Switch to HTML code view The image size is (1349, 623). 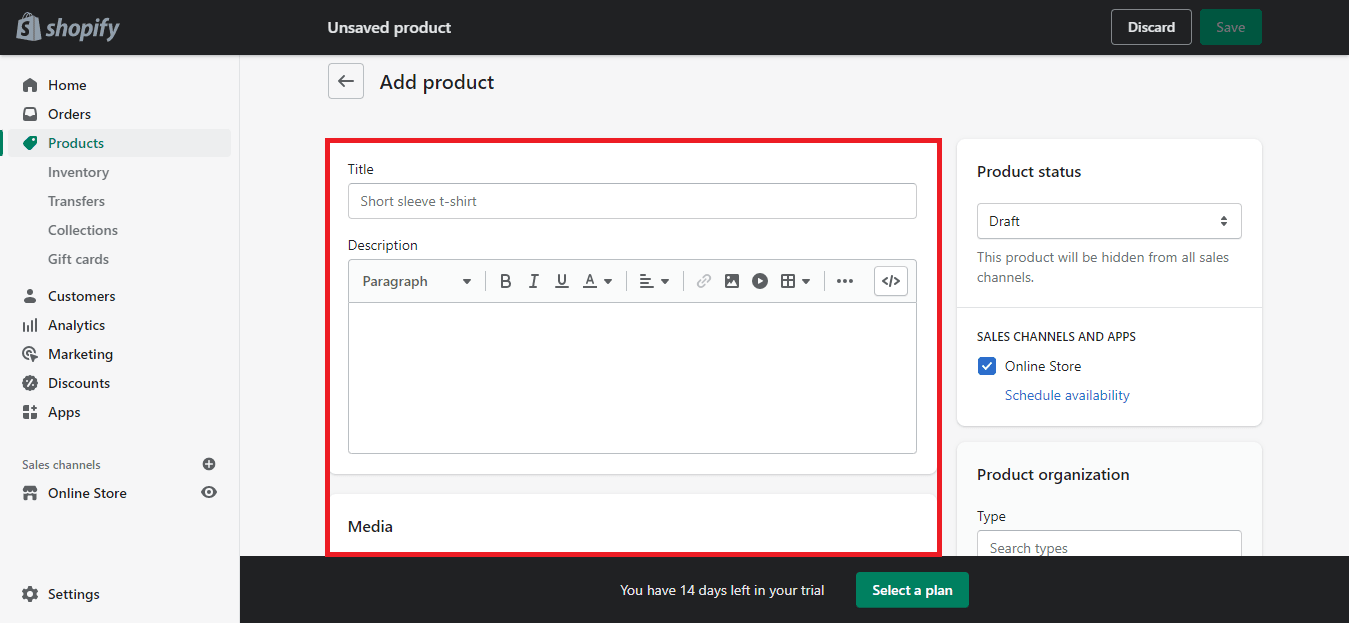click(890, 281)
